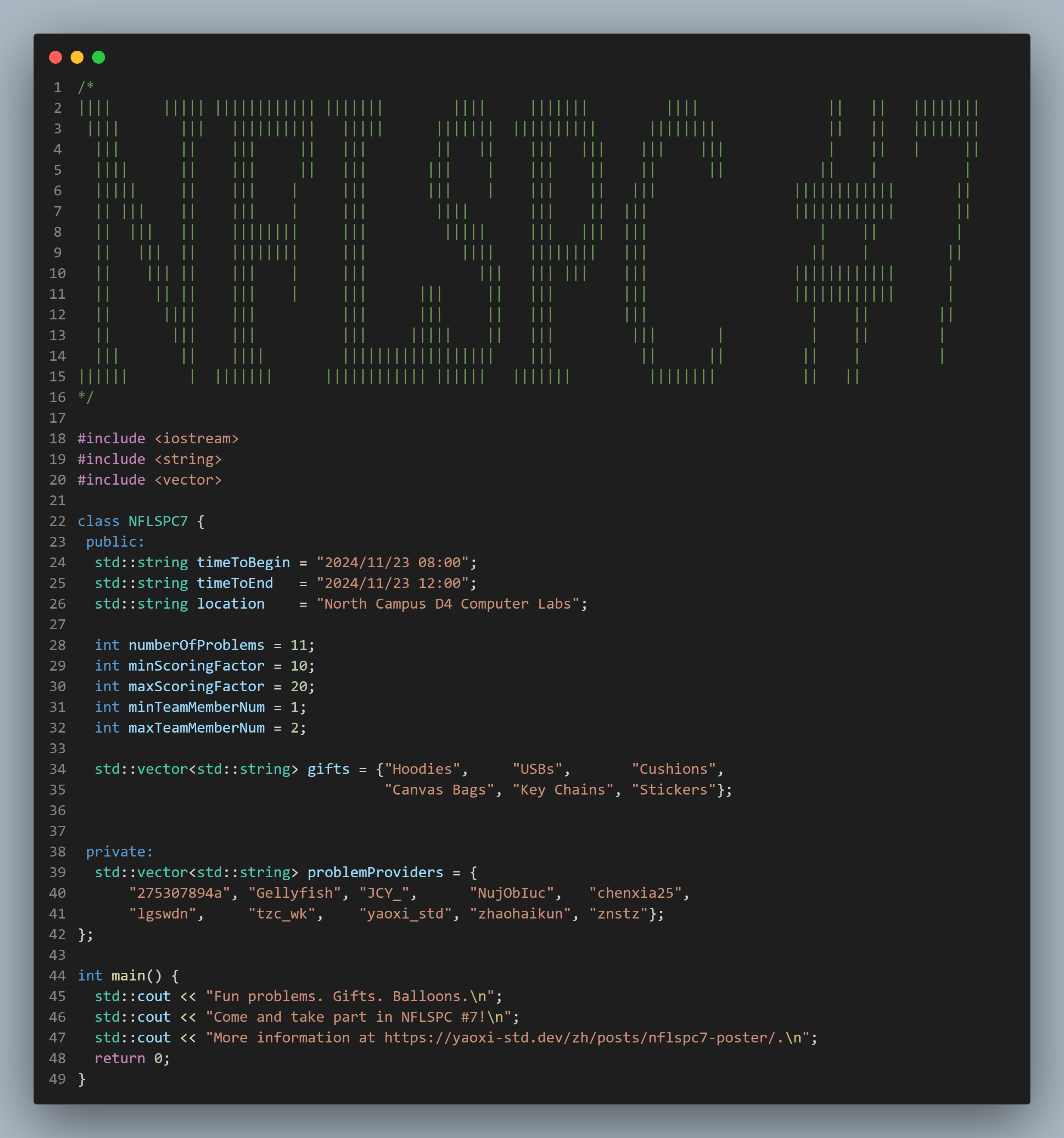Click the timeToBegin variable name
This screenshot has height=1138, width=1064.
point(243,562)
